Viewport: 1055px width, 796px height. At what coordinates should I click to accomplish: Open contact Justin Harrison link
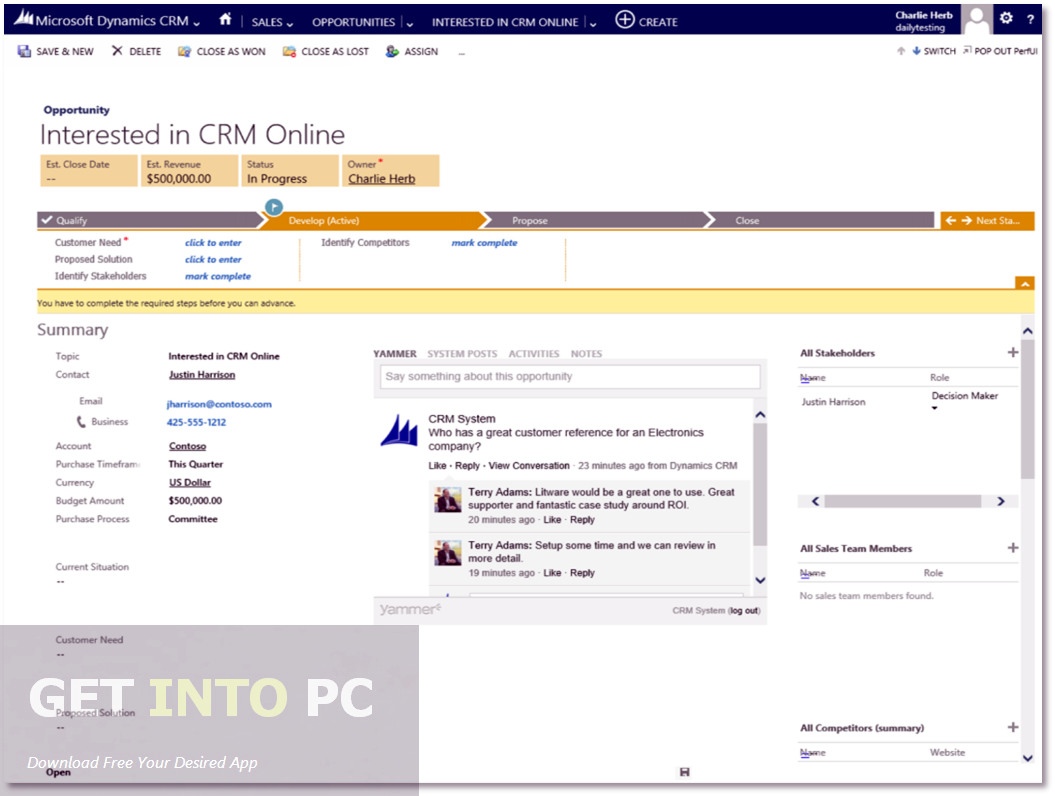202,375
